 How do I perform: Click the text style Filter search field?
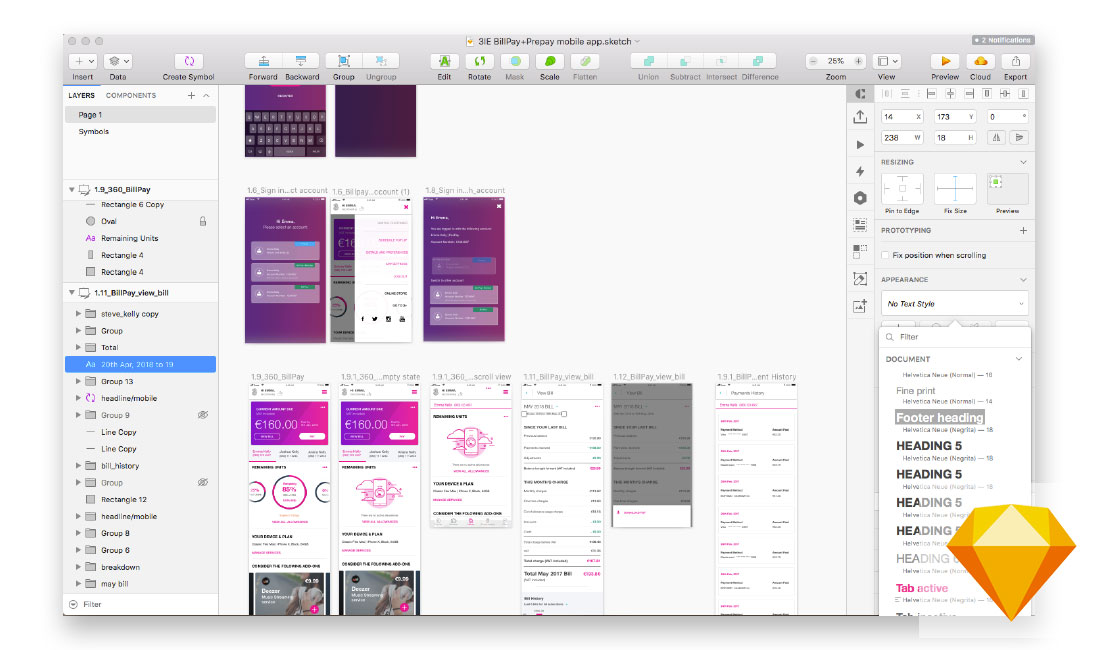point(955,337)
